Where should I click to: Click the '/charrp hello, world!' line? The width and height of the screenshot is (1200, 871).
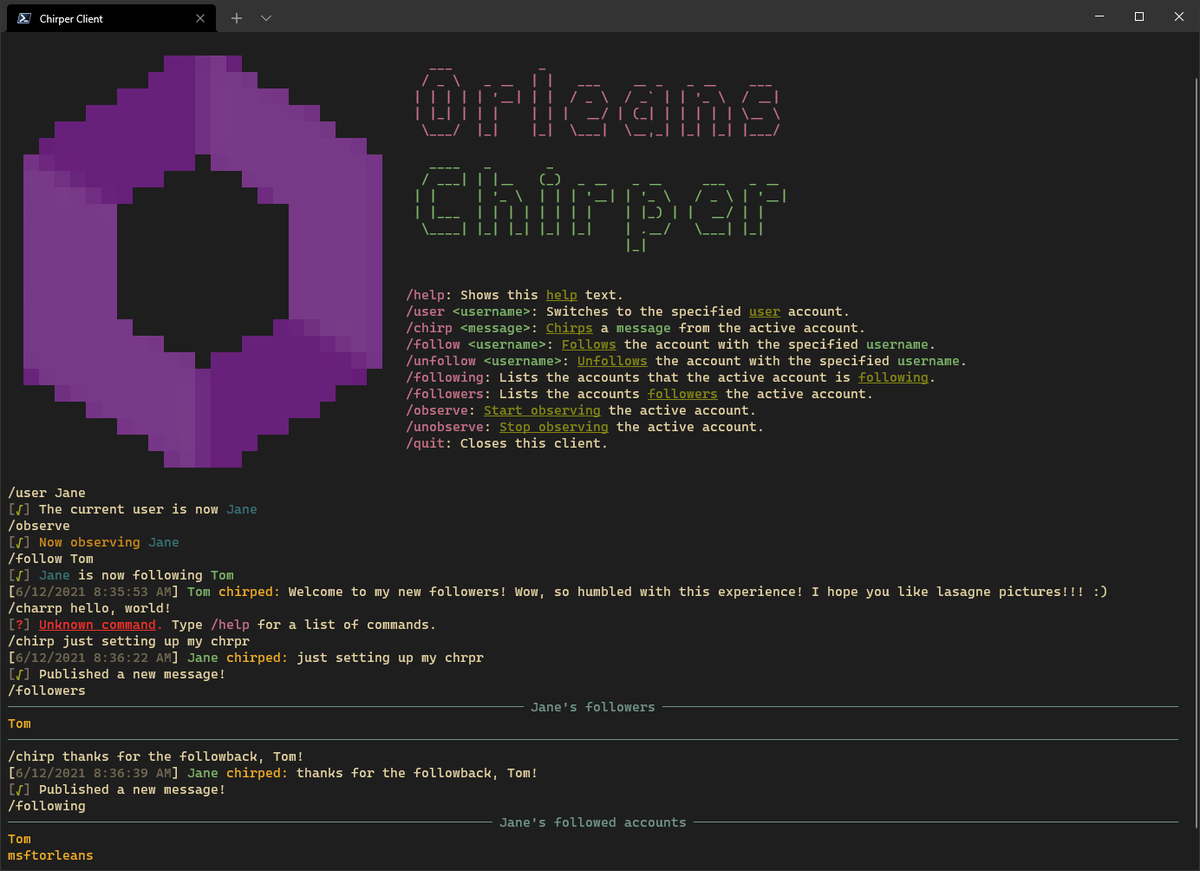(x=89, y=608)
